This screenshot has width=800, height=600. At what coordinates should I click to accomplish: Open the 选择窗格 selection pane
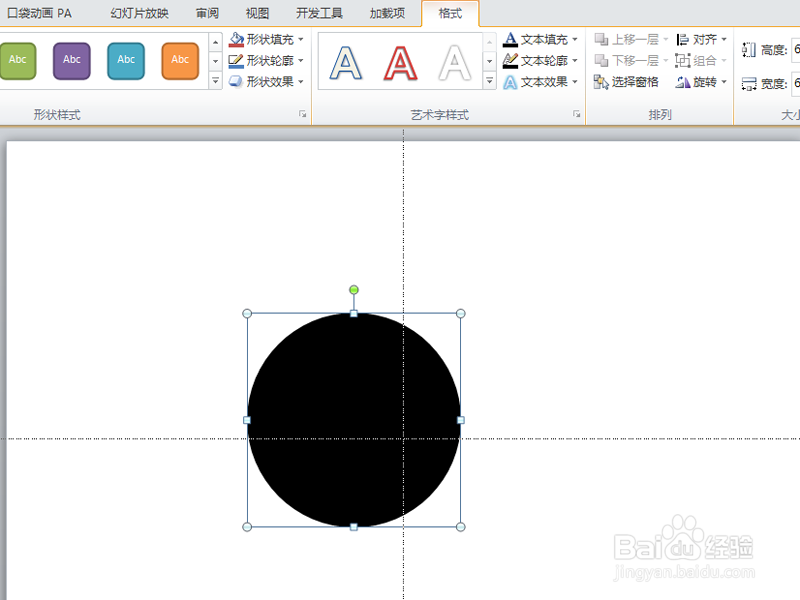click(626, 82)
